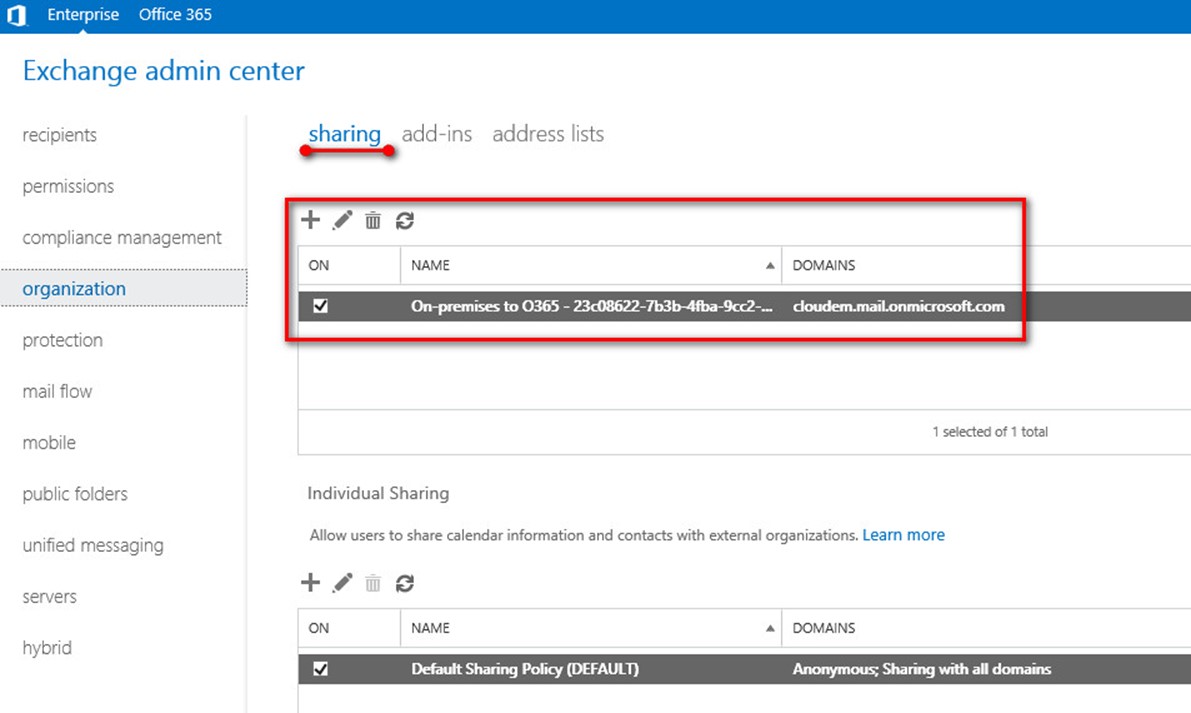Navigate to mail flow
Screen dimensions: 1191x713
[58, 391]
